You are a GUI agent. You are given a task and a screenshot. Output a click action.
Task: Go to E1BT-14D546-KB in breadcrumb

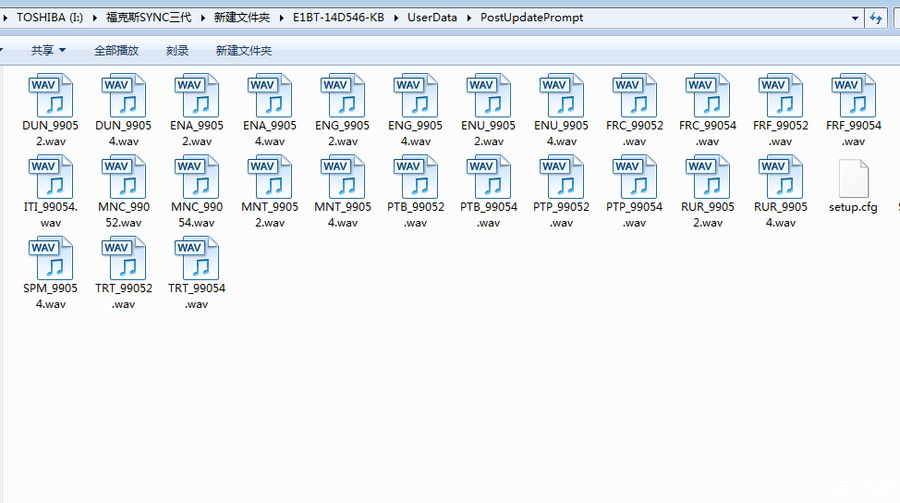click(x=339, y=17)
